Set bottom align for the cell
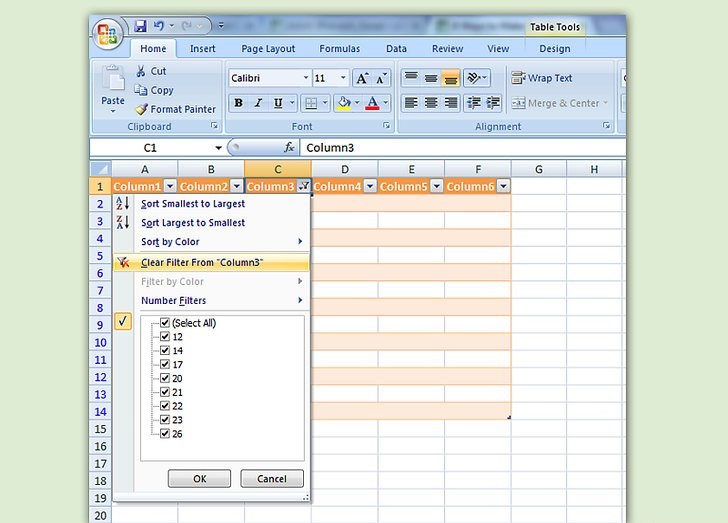728x523 pixels. (450, 78)
